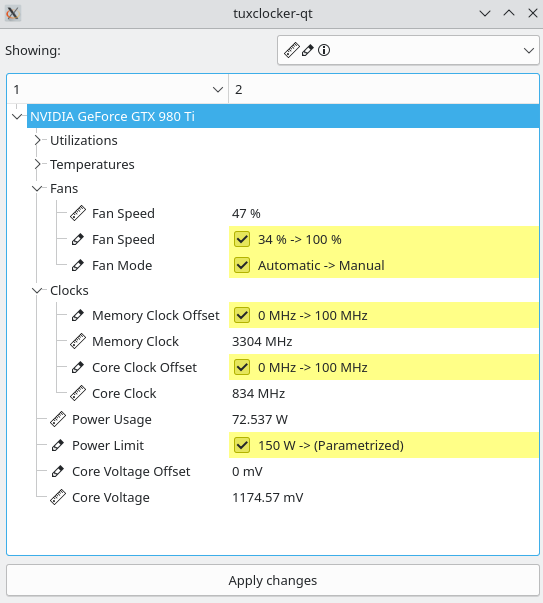Image resolution: width=543 pixels, height=603 pixels.
Task: Click the tuxclocker app icon in title bar
Action: pos(13,13)
